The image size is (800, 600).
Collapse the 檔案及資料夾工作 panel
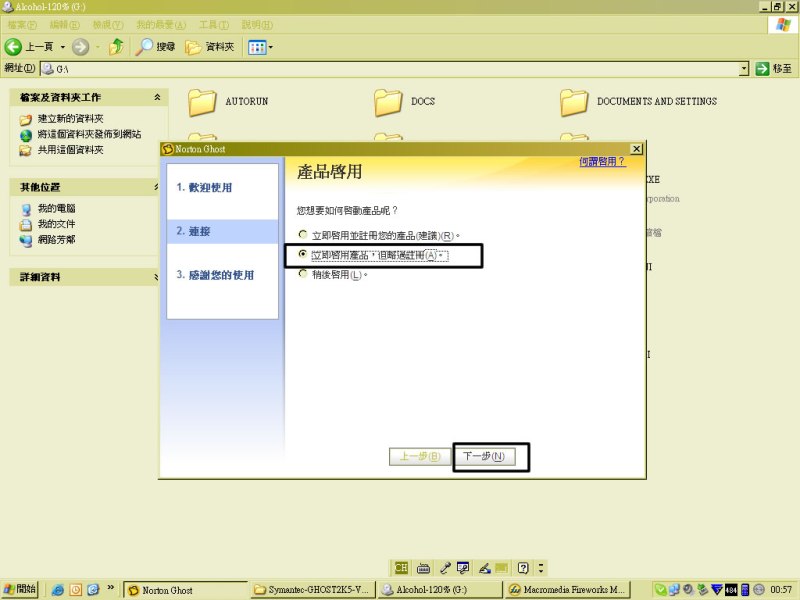pos(157,97)
